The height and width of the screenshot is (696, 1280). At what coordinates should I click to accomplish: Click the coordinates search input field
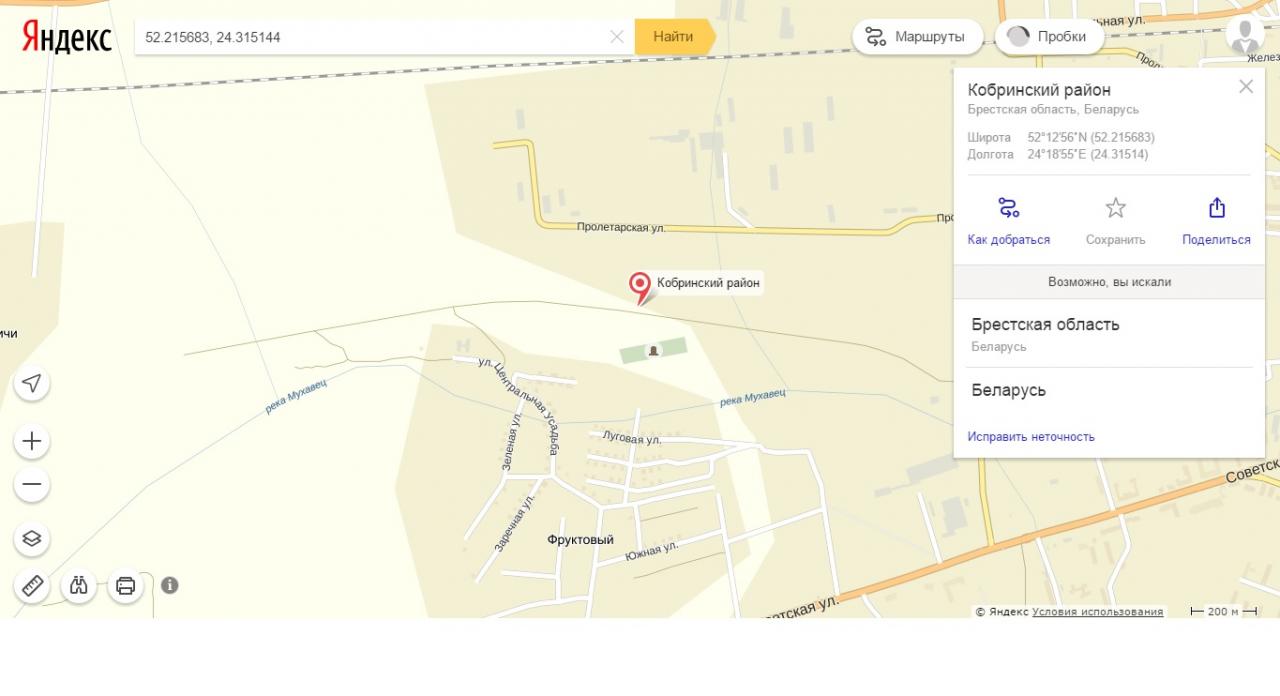[372, 37]
